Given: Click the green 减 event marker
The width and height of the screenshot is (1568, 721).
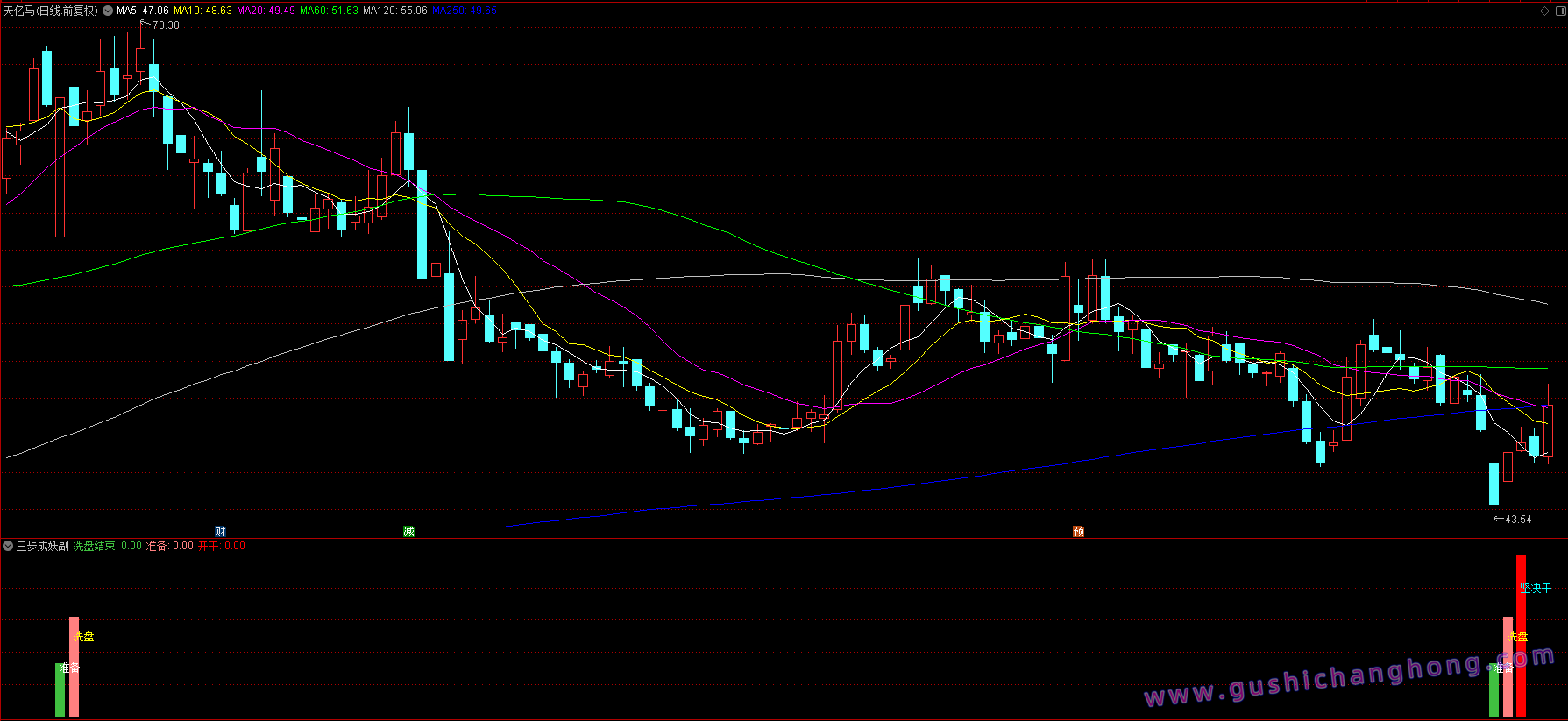Looking at the screenshot, I should tap(408, 532).
